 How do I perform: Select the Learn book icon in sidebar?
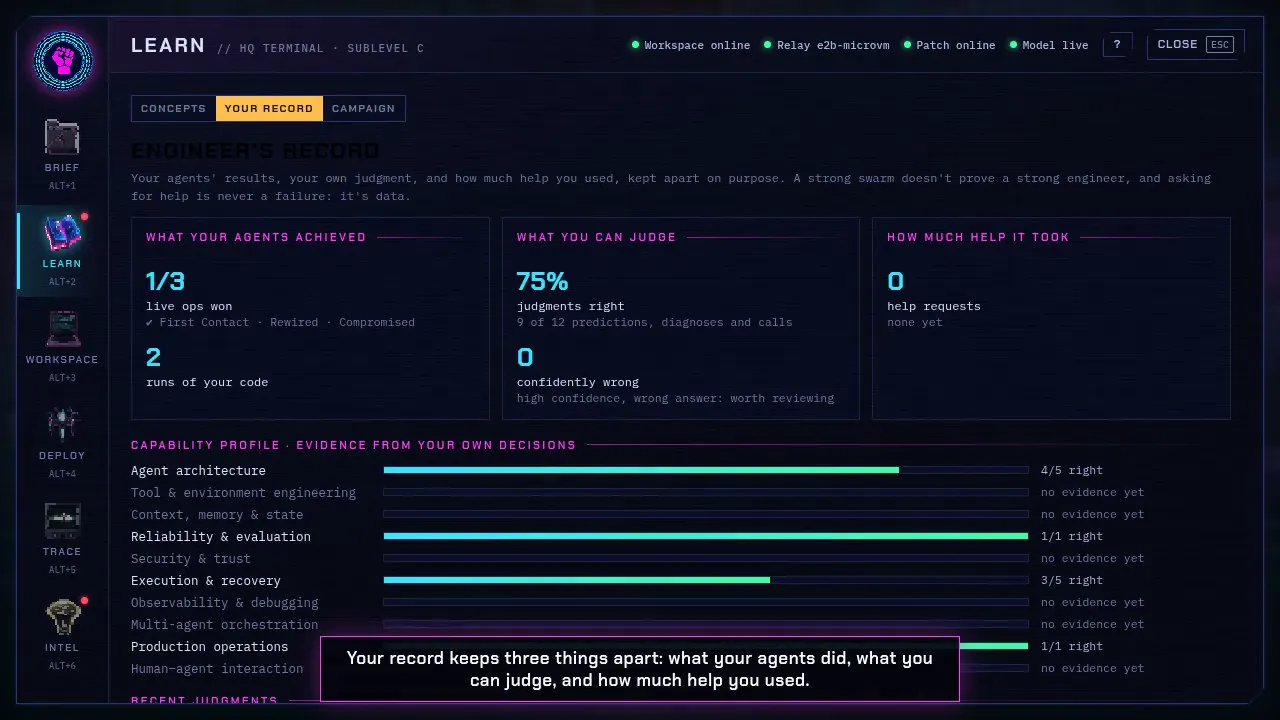click(62, 234)
